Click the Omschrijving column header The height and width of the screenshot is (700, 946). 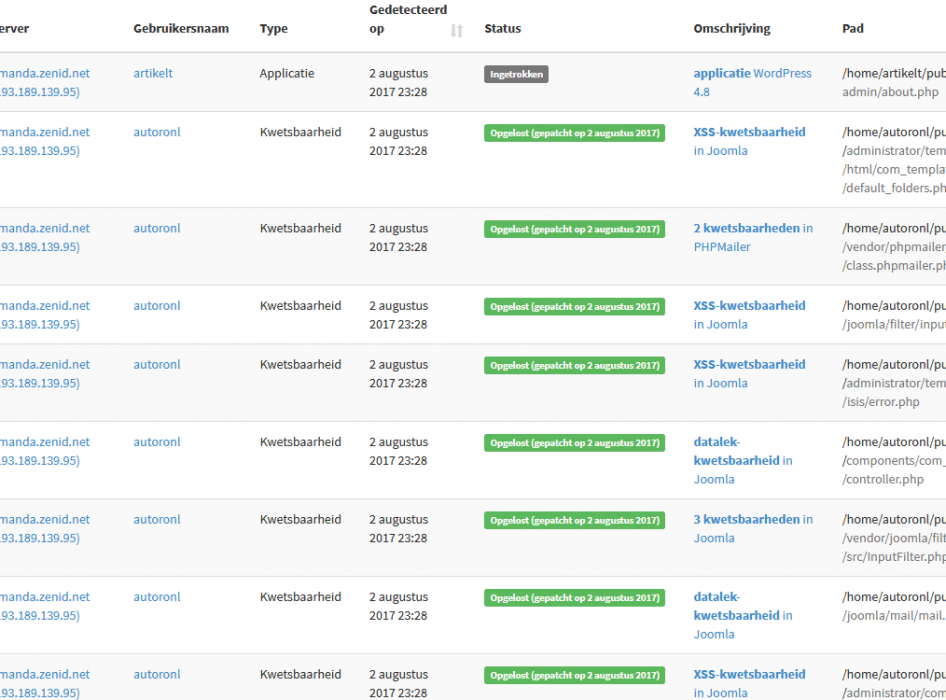click(732, 28)
